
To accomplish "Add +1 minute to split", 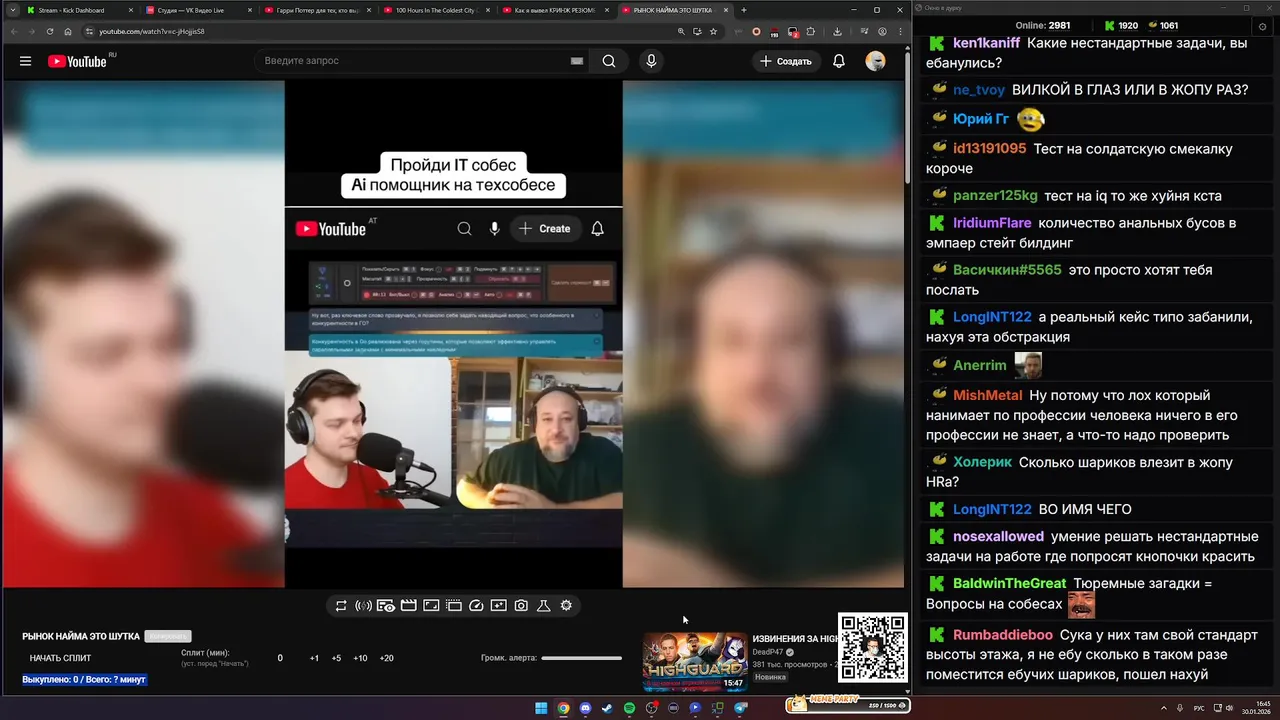I will point(314,658).
